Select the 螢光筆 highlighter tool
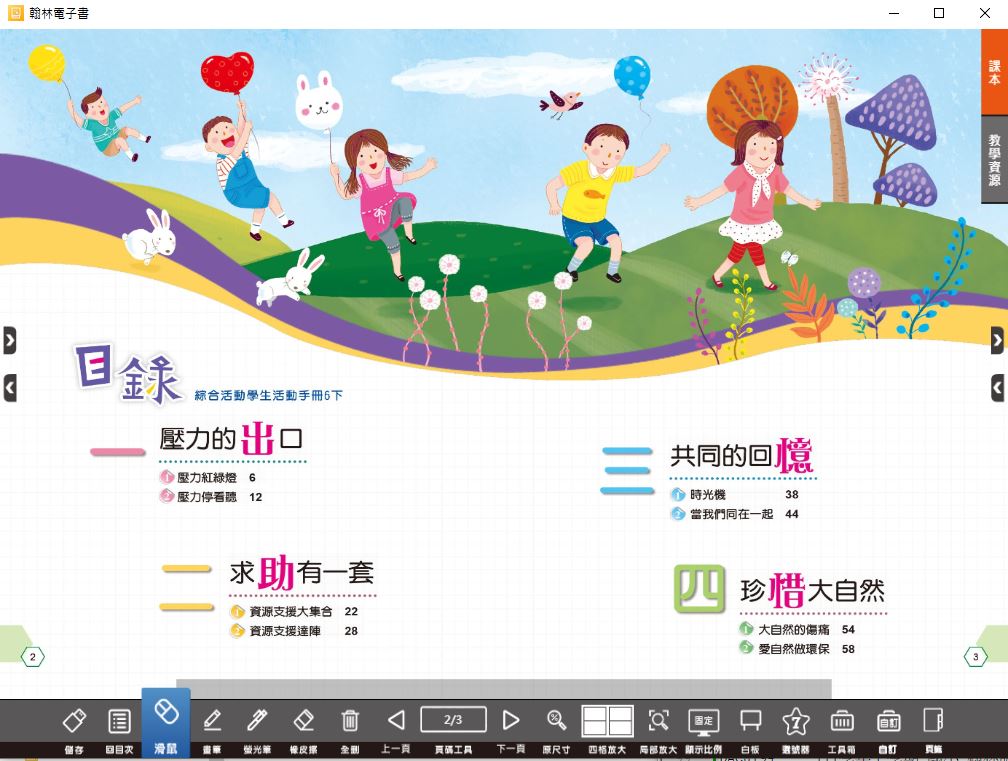Image resolution: width=1008 pixels, height=761 pixels. tap(257, 721)
